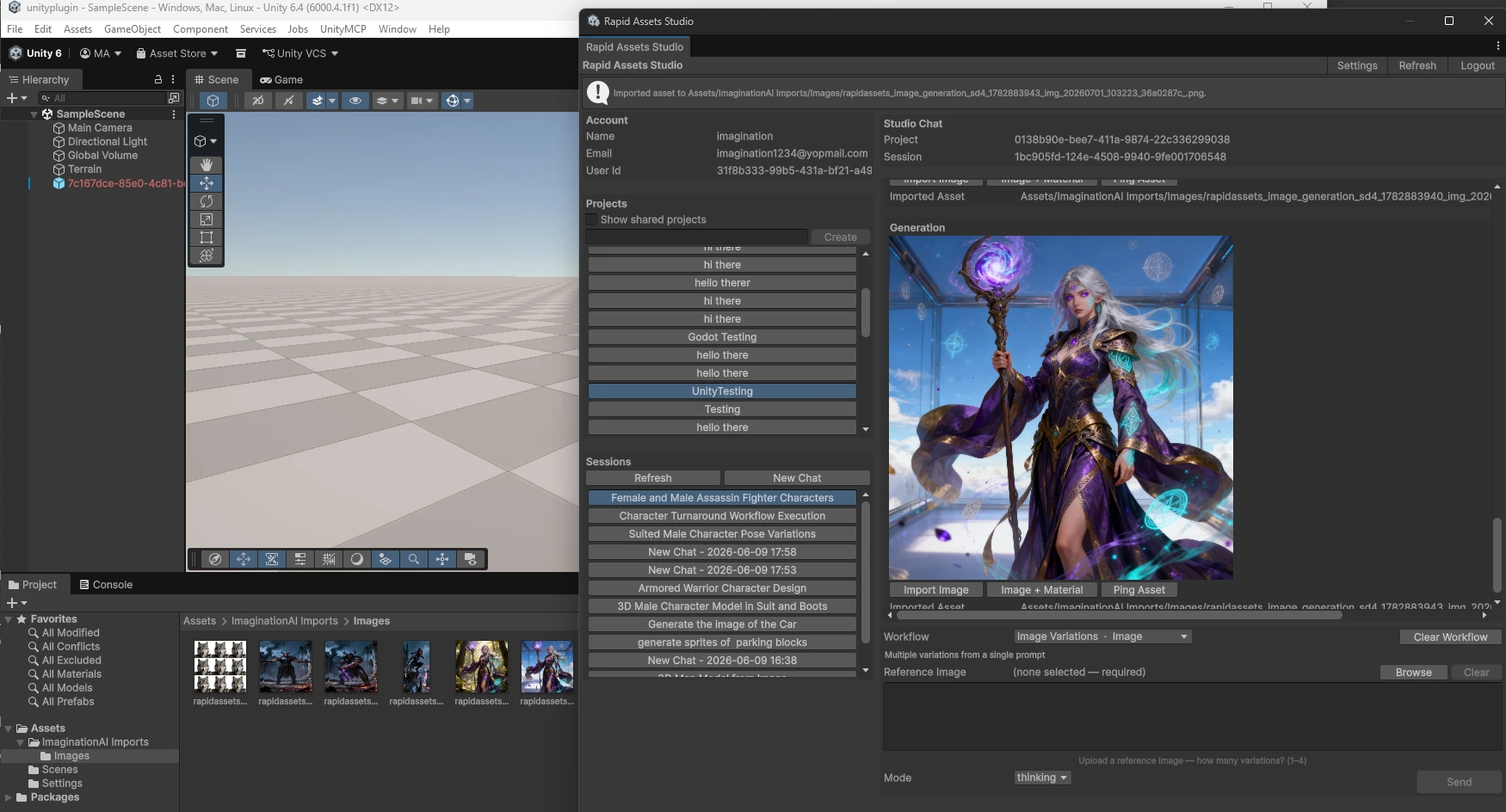
Task: Click the camera-with-eye icon in bottom Scene toolbar
Action: click(471, 559)
